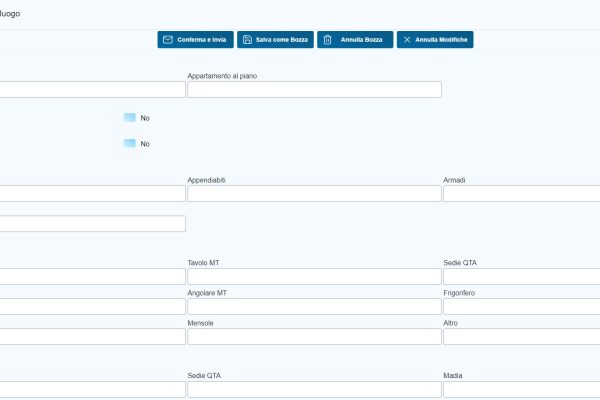Focus the Angolare MT input
600x400 pixels.
pos(315,307)
